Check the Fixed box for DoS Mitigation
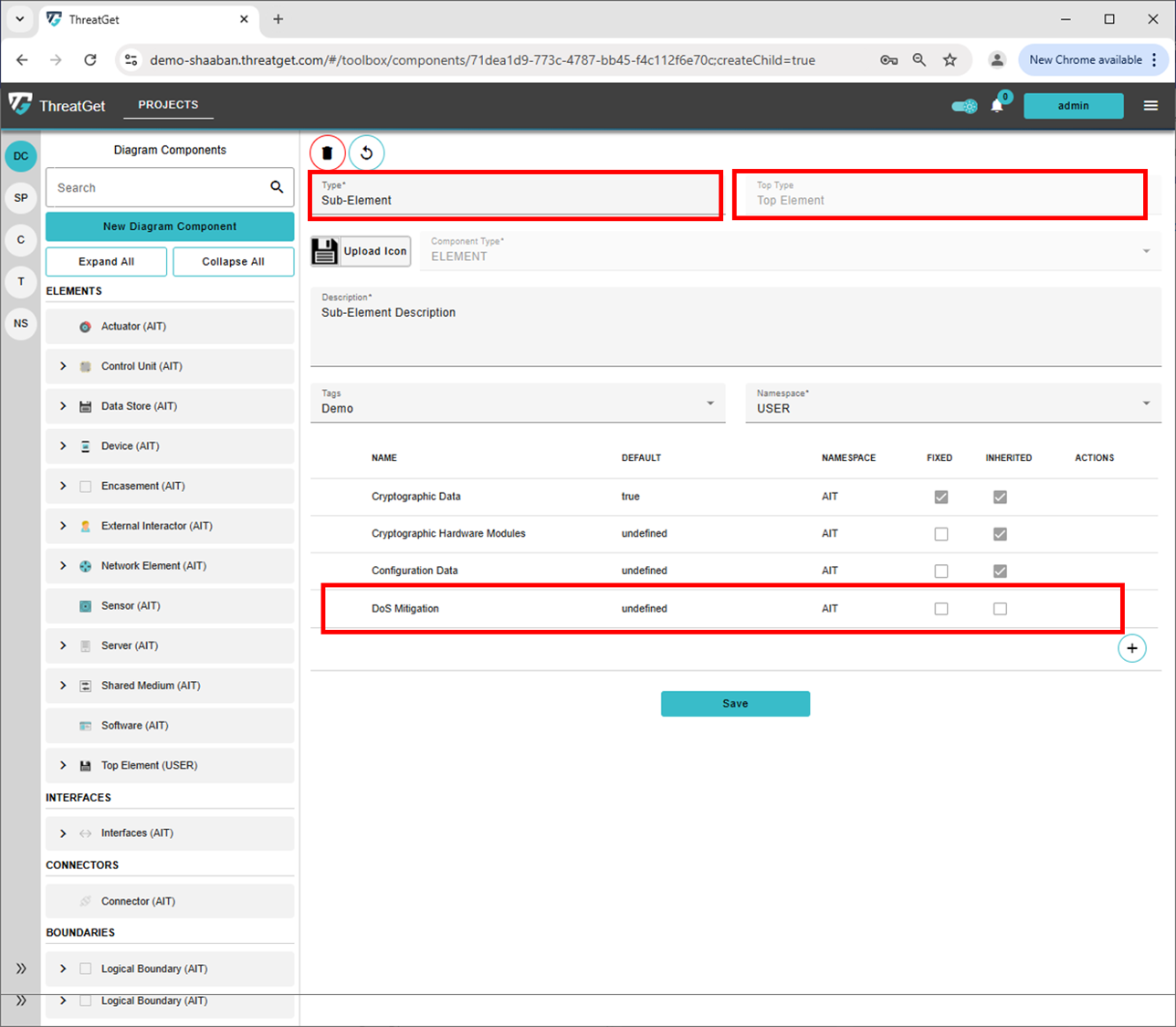 tap(941, 609)
